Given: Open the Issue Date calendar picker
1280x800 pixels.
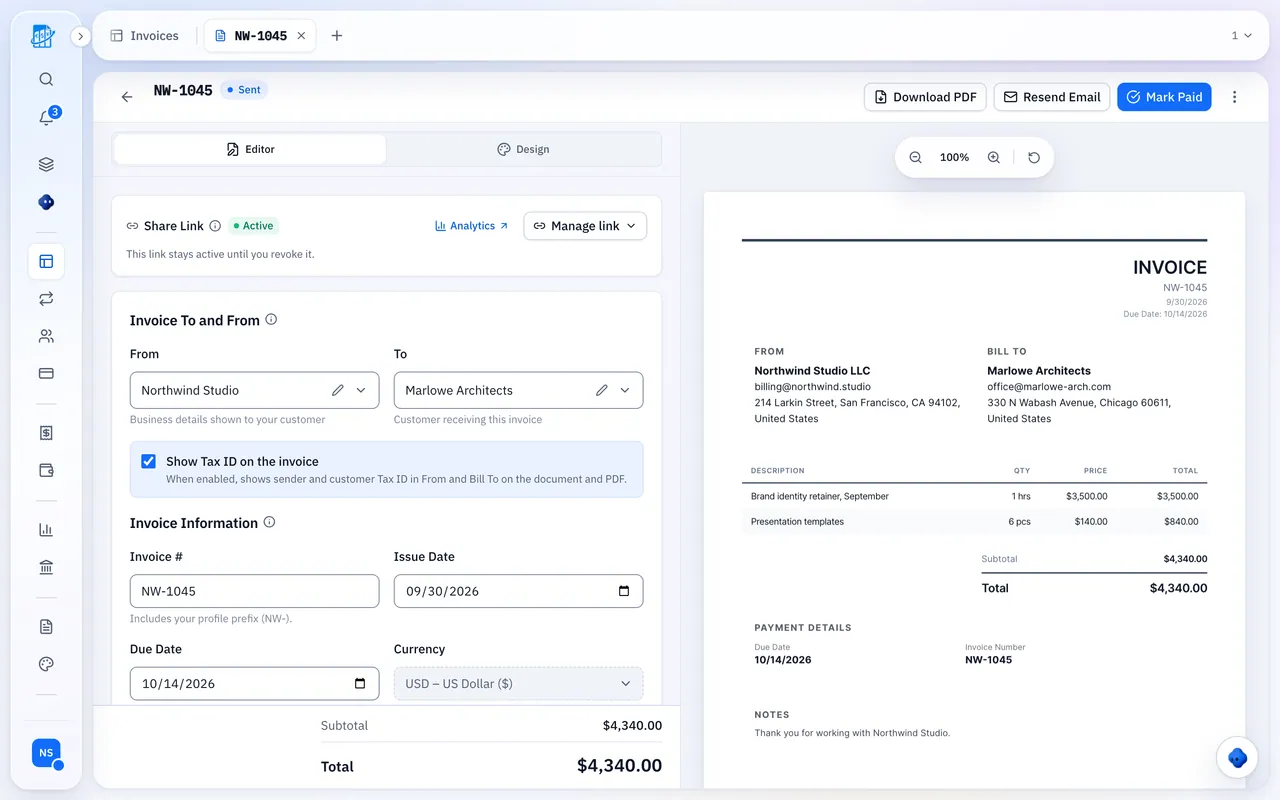Looking at the screenshot, I should pyautogui.click(x=624, y=591).
